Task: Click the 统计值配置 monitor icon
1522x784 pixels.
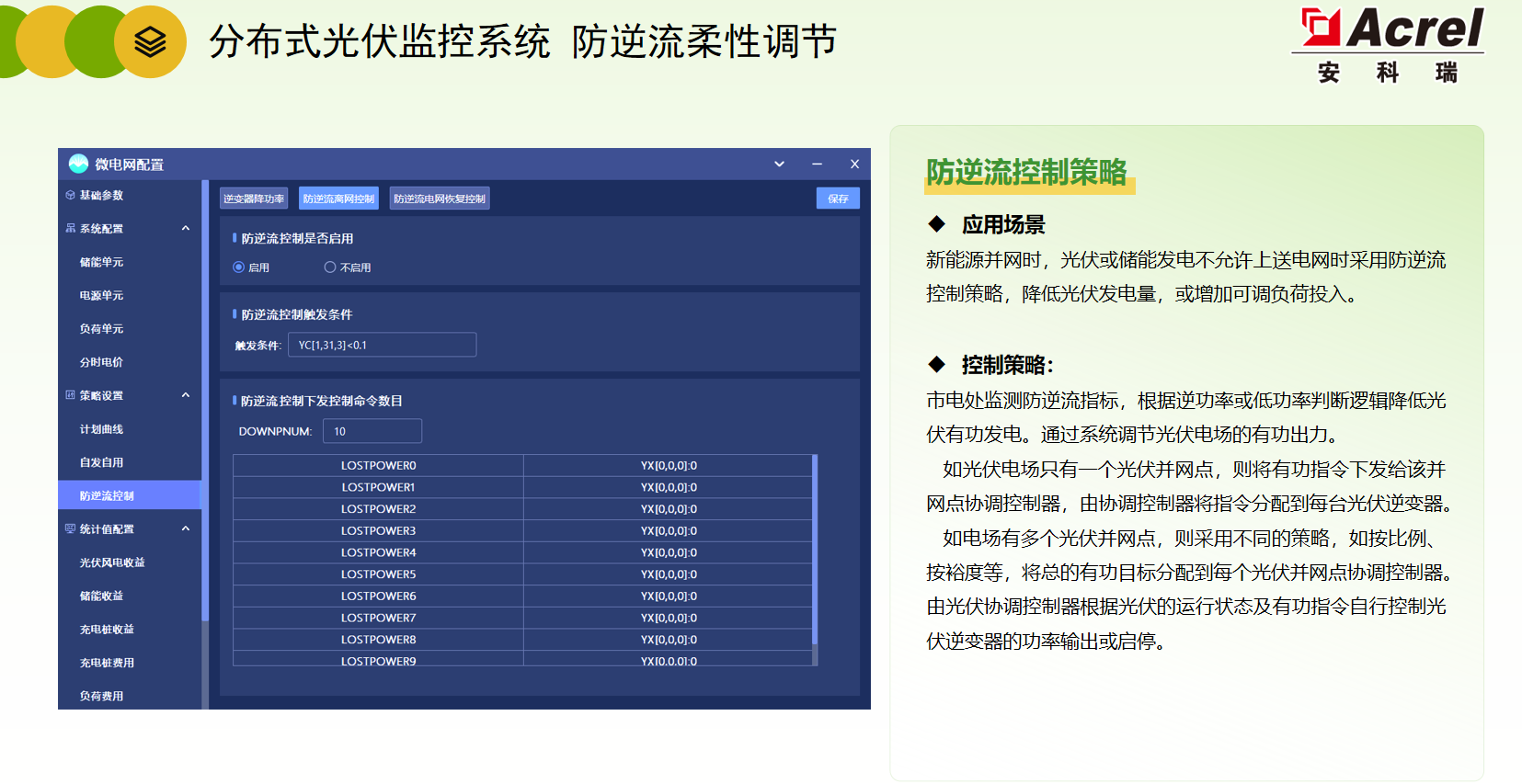Action: pyautogui.click(x=70, y=528)
